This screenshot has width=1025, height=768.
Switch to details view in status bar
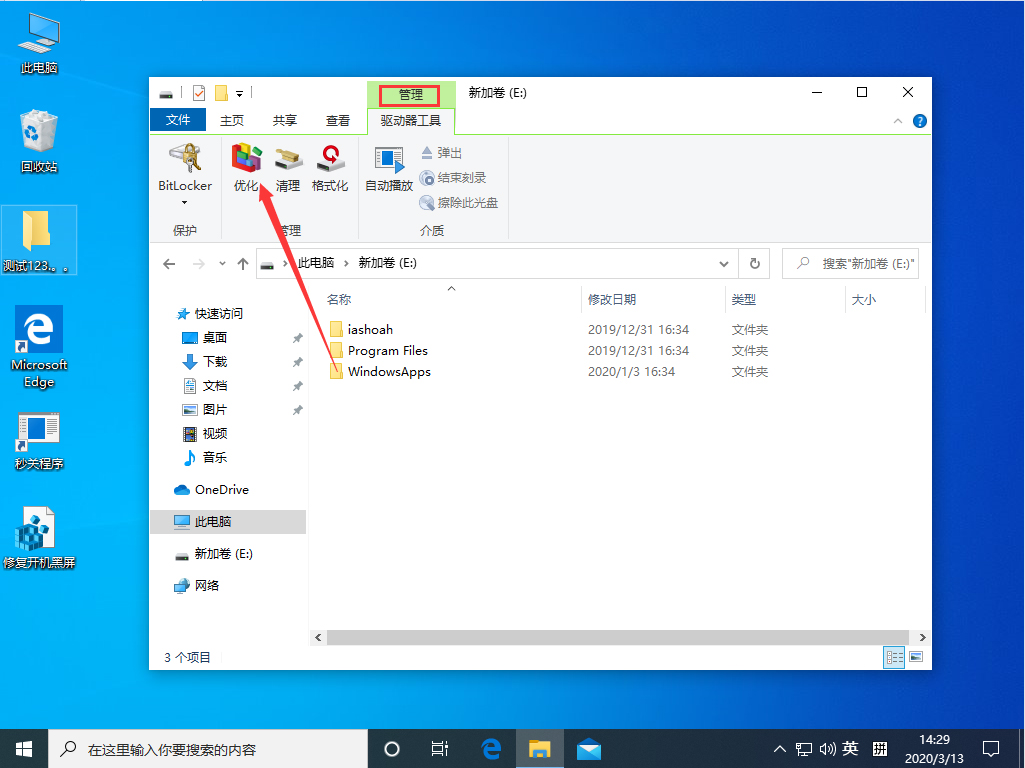pyautogui.click(x=893, y=657)
